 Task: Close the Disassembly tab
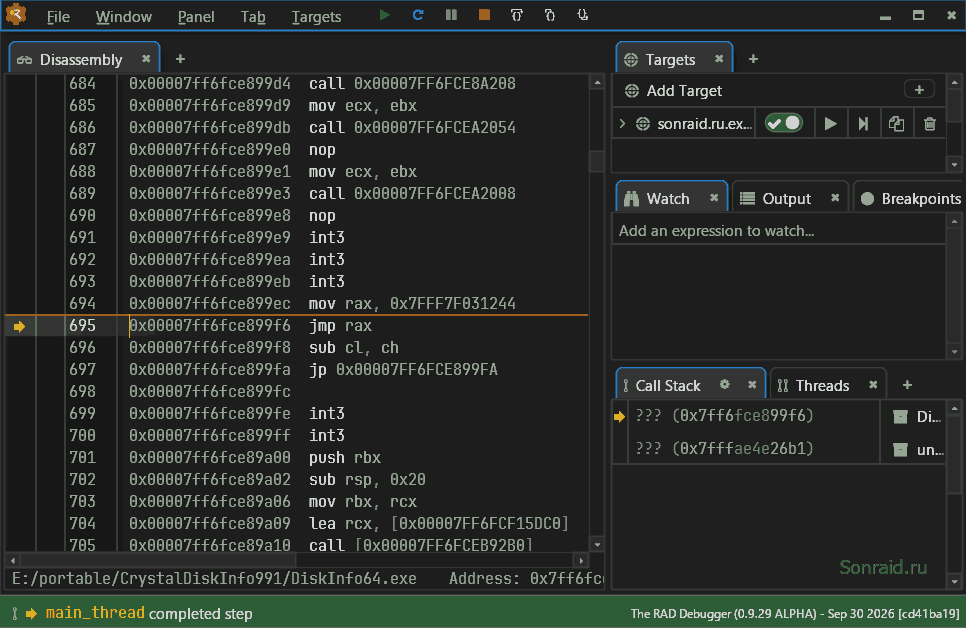[146, 59]
